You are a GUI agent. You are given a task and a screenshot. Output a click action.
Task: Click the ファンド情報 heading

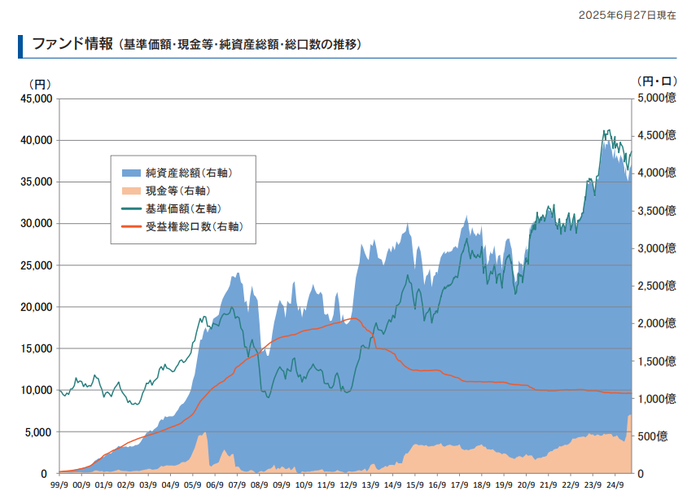pyautogui.click(x=72, y=44)
